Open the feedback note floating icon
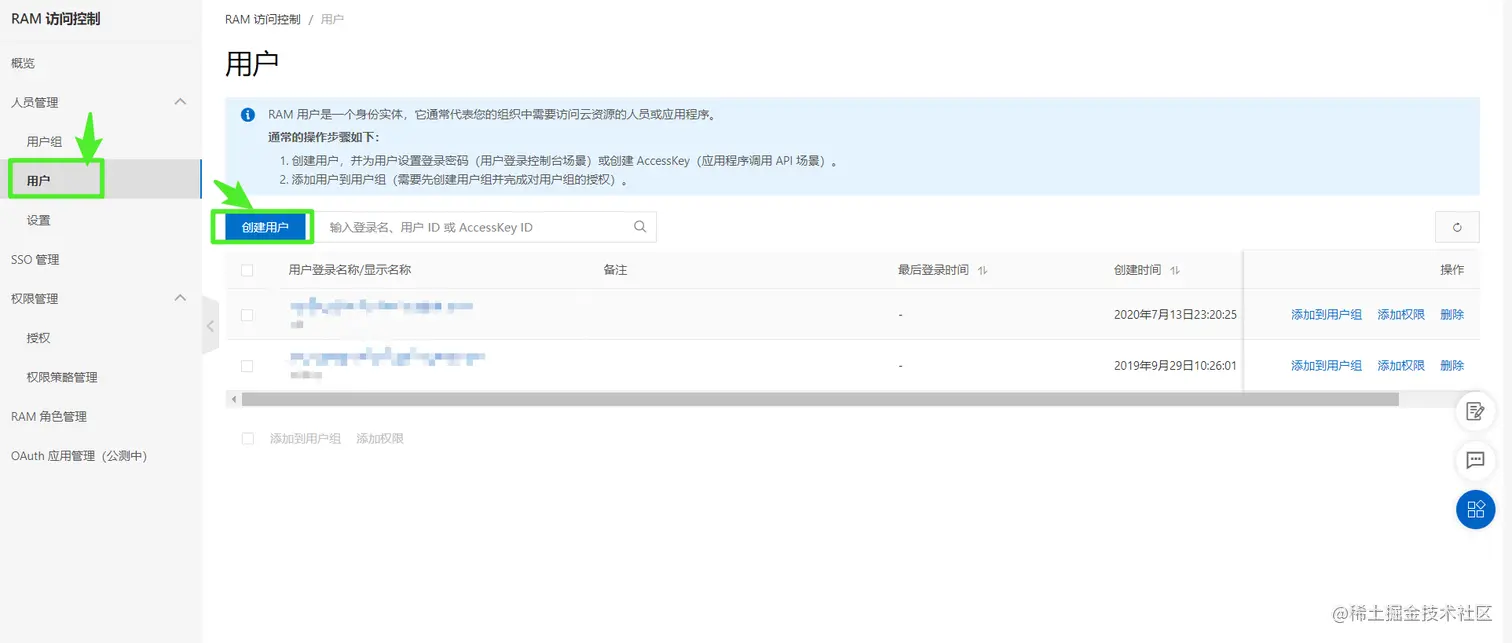Screen dimensions: 1512x643 coord(1475,411)
